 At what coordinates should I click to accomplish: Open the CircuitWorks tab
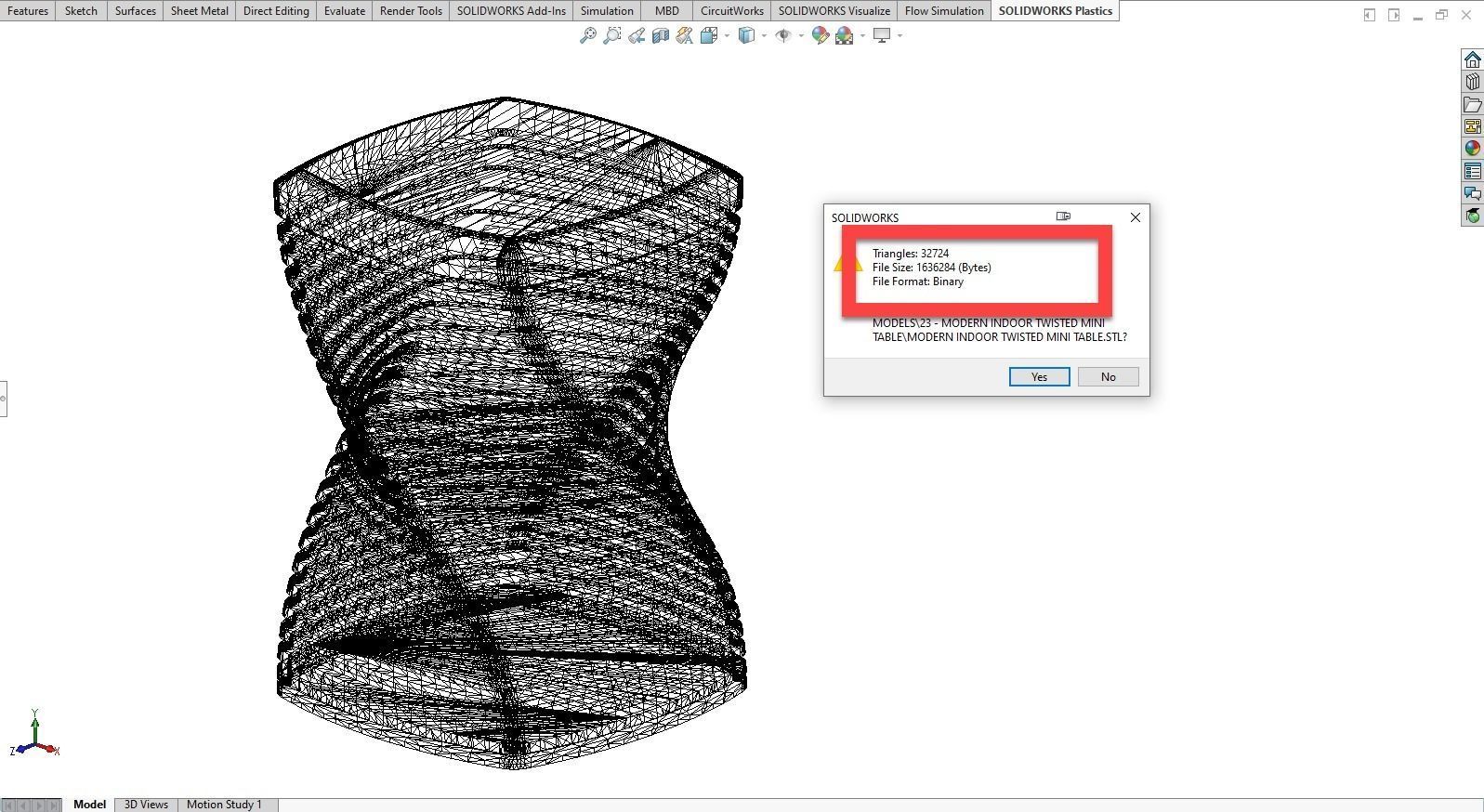coord(731,11)
